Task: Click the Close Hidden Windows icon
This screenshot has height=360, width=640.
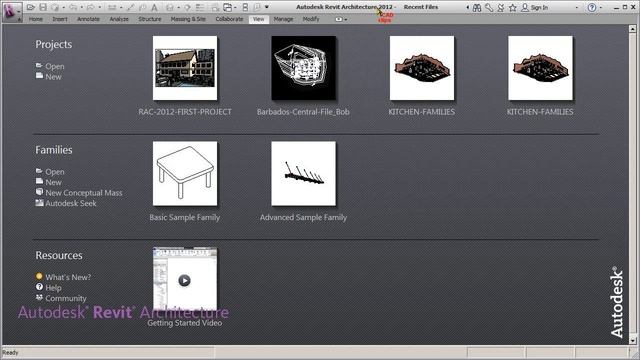Action: click(215, 8)
